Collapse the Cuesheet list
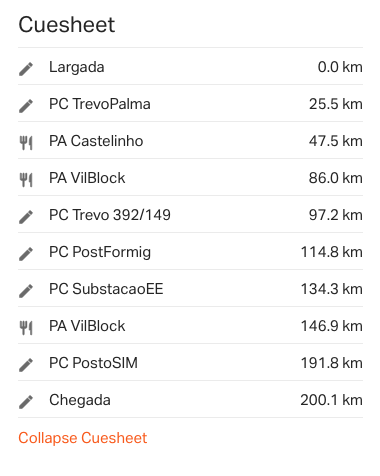The image size is (380, 476). 82,438
